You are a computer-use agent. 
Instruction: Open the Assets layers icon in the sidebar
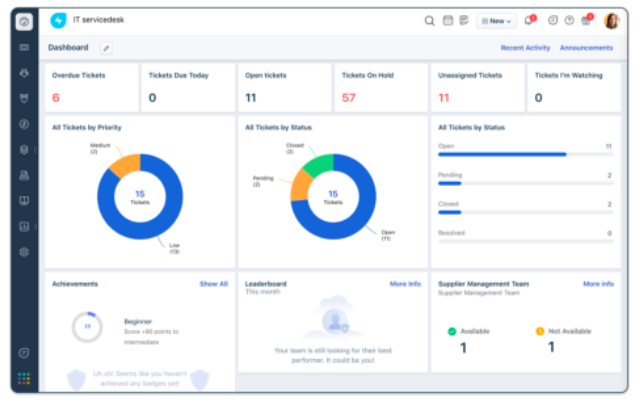[24, 149]
